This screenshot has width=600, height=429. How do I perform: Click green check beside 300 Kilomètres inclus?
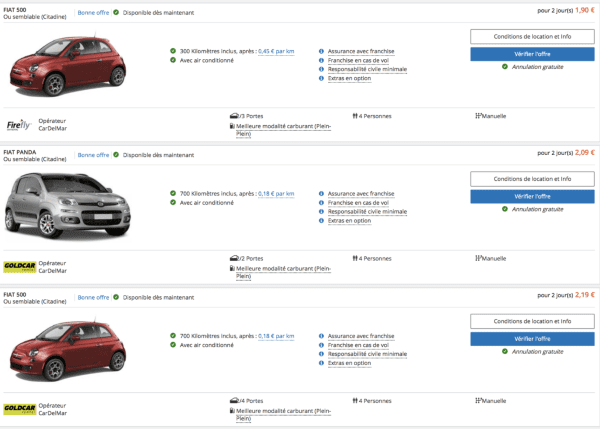[173, 51]
